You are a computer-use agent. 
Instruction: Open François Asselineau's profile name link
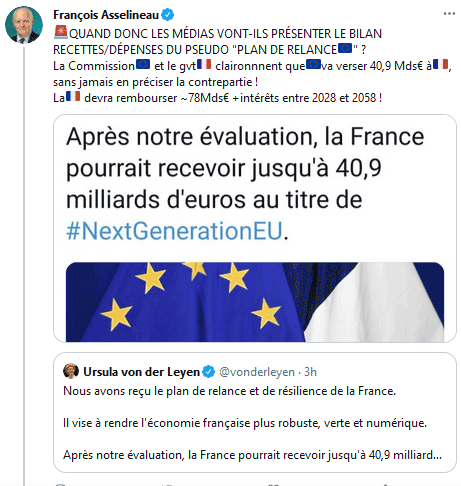click(x=106, y=15)
